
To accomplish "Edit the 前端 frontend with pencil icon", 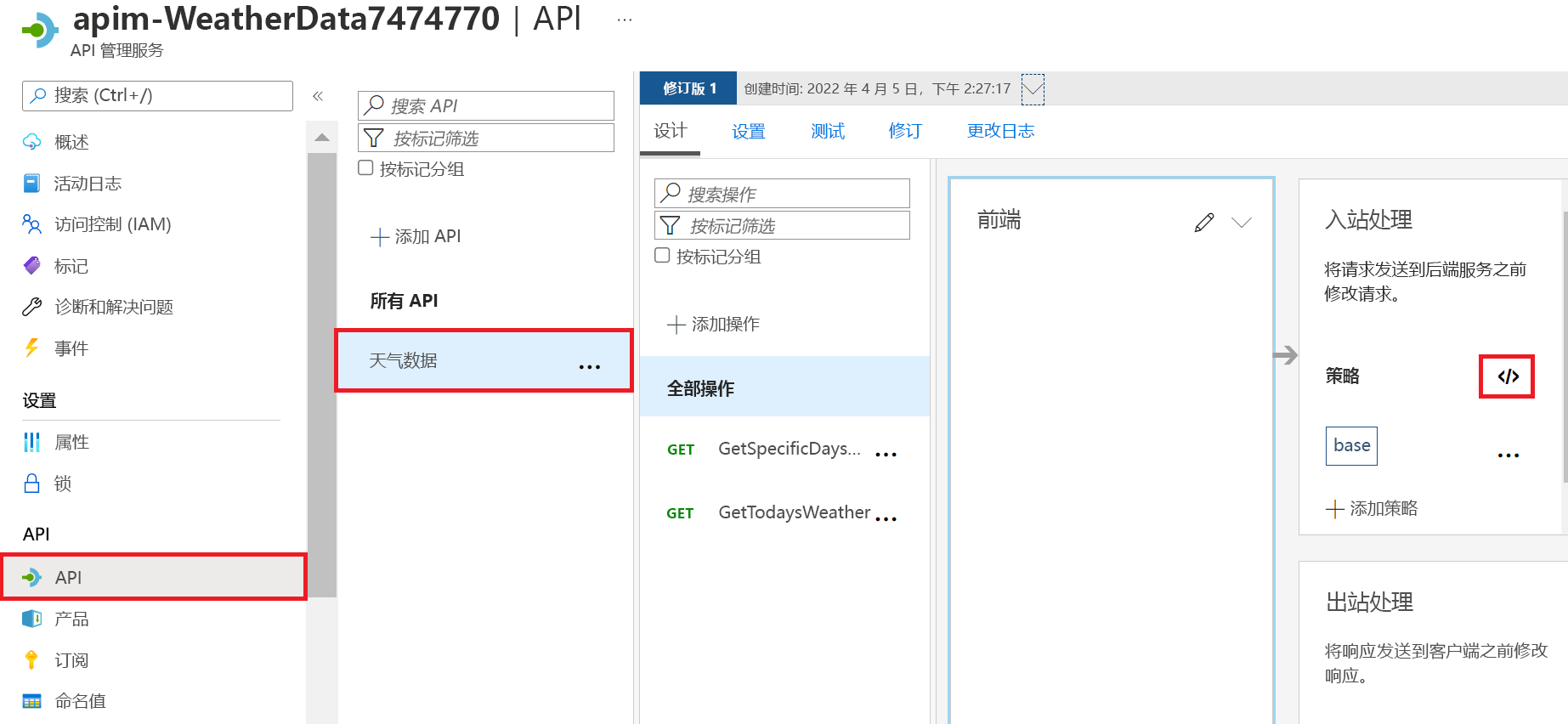I will [x=1203, y=223].
